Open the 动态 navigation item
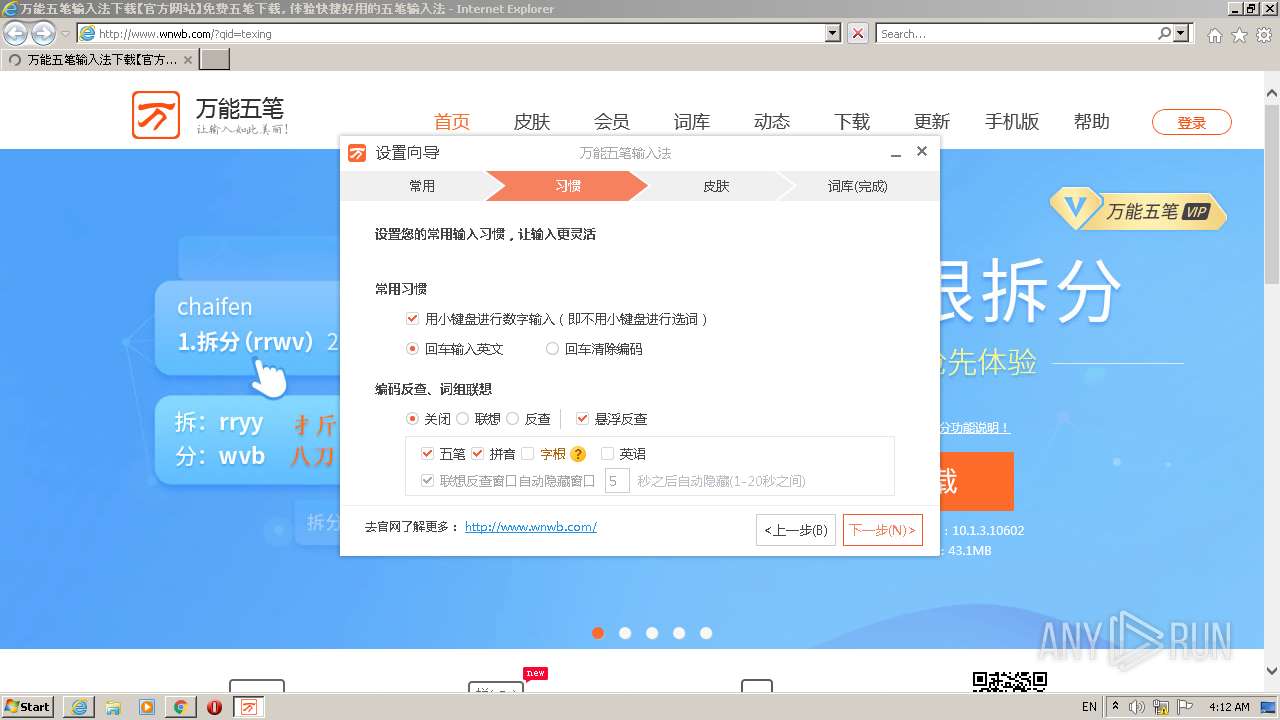 point(771,122)
